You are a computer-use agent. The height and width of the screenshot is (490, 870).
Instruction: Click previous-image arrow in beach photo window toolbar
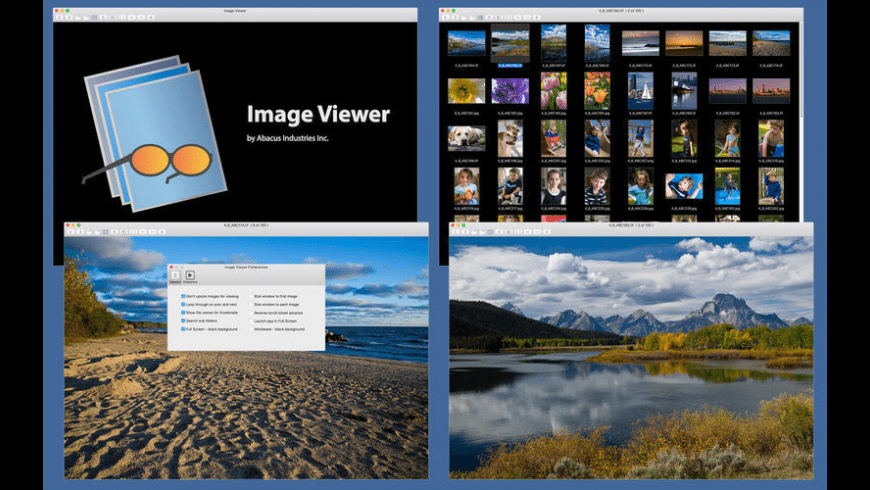[71, 231]
